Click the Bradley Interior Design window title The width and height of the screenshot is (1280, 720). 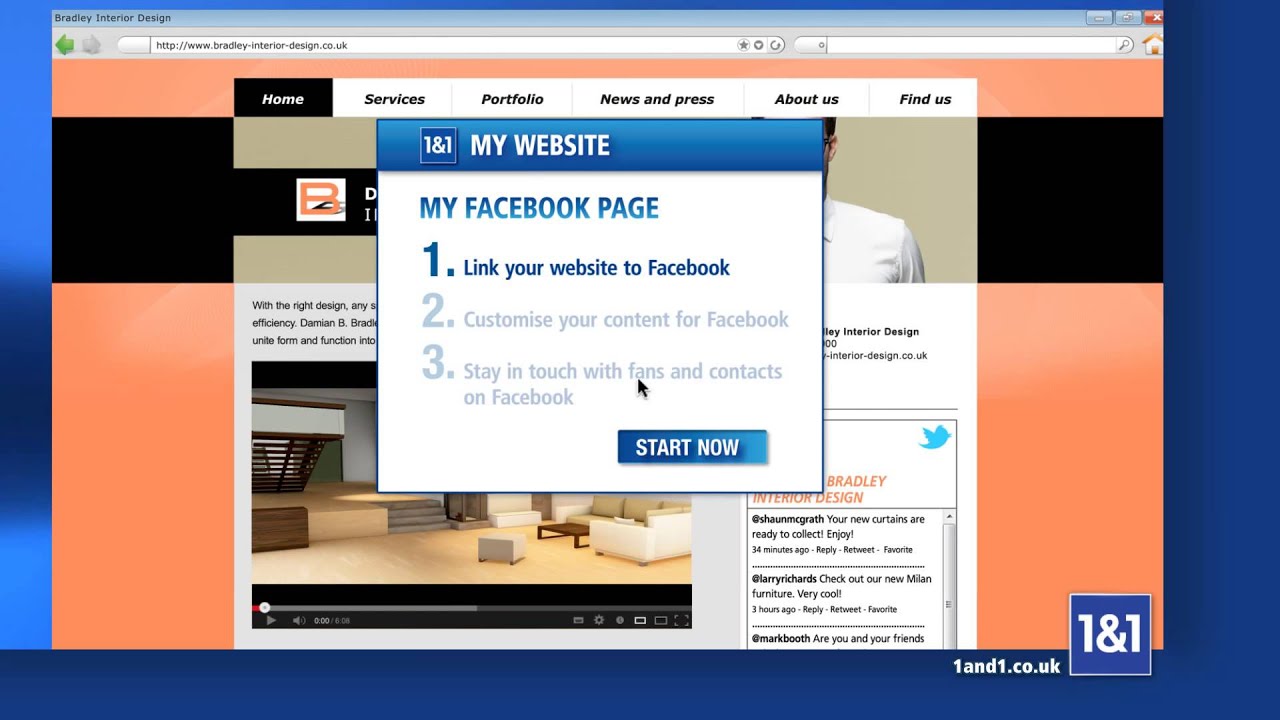(x=112, y=18)
